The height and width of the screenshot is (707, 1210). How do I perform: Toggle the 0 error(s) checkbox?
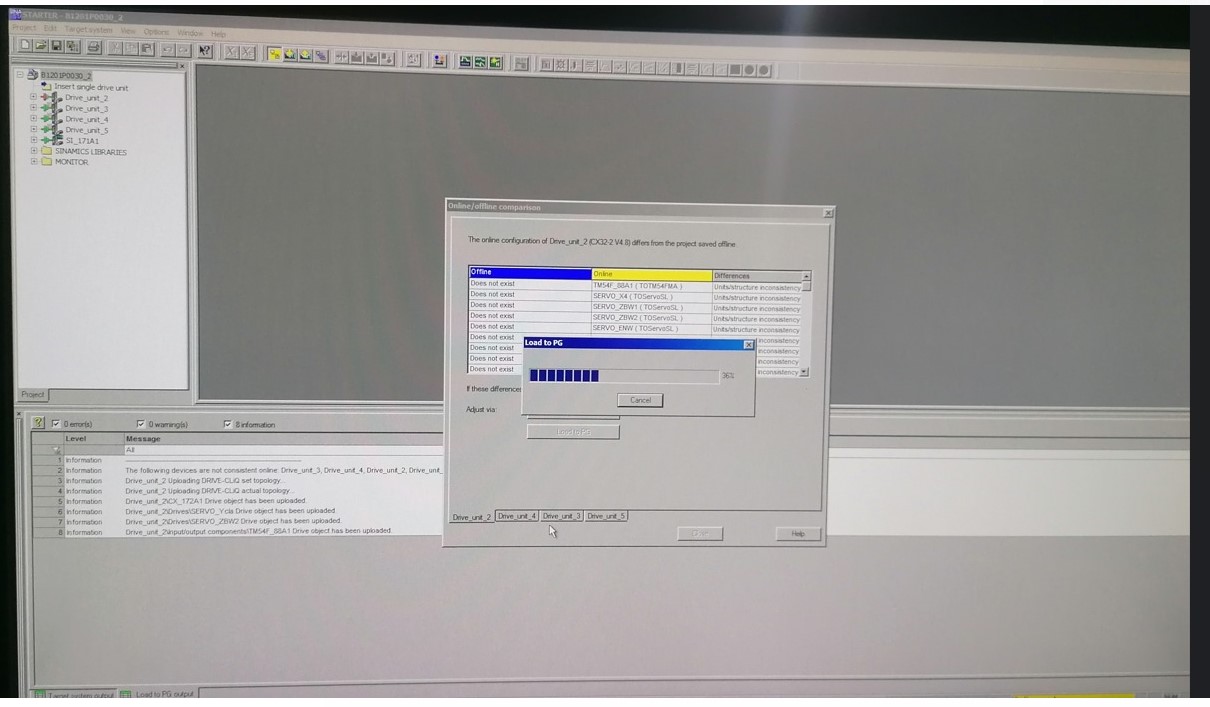point(56,424)
